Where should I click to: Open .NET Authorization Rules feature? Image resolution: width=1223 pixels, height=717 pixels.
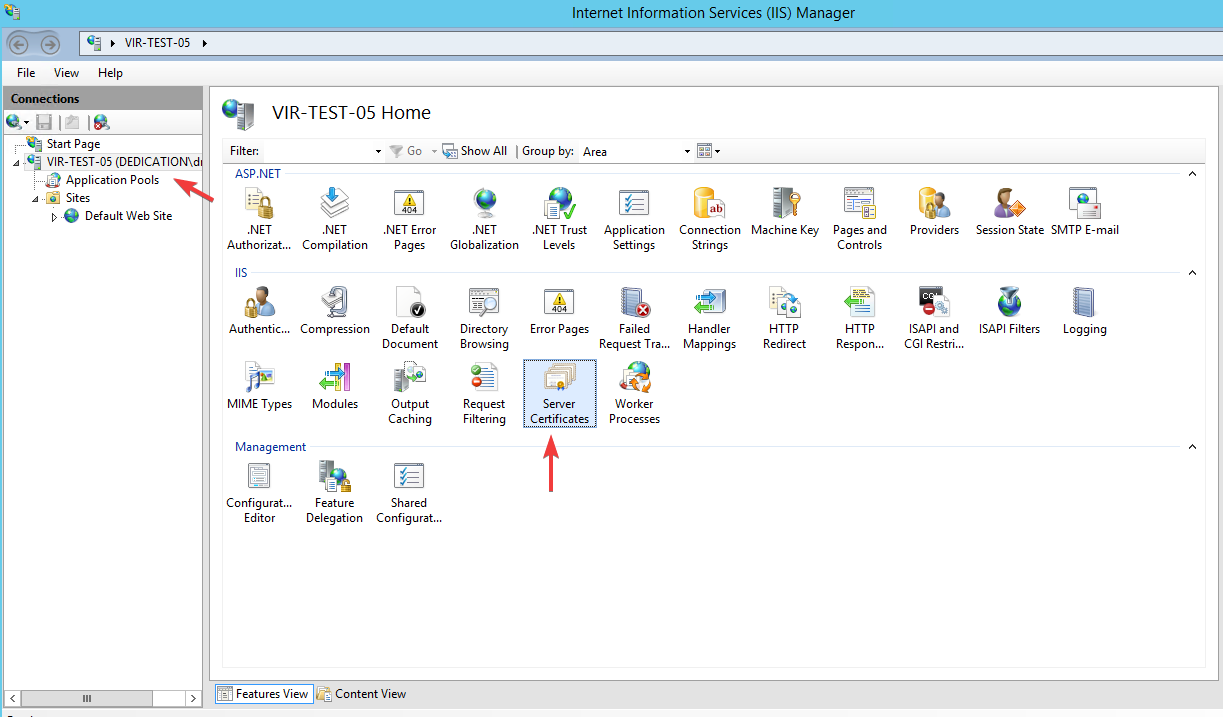click(259, 220)
